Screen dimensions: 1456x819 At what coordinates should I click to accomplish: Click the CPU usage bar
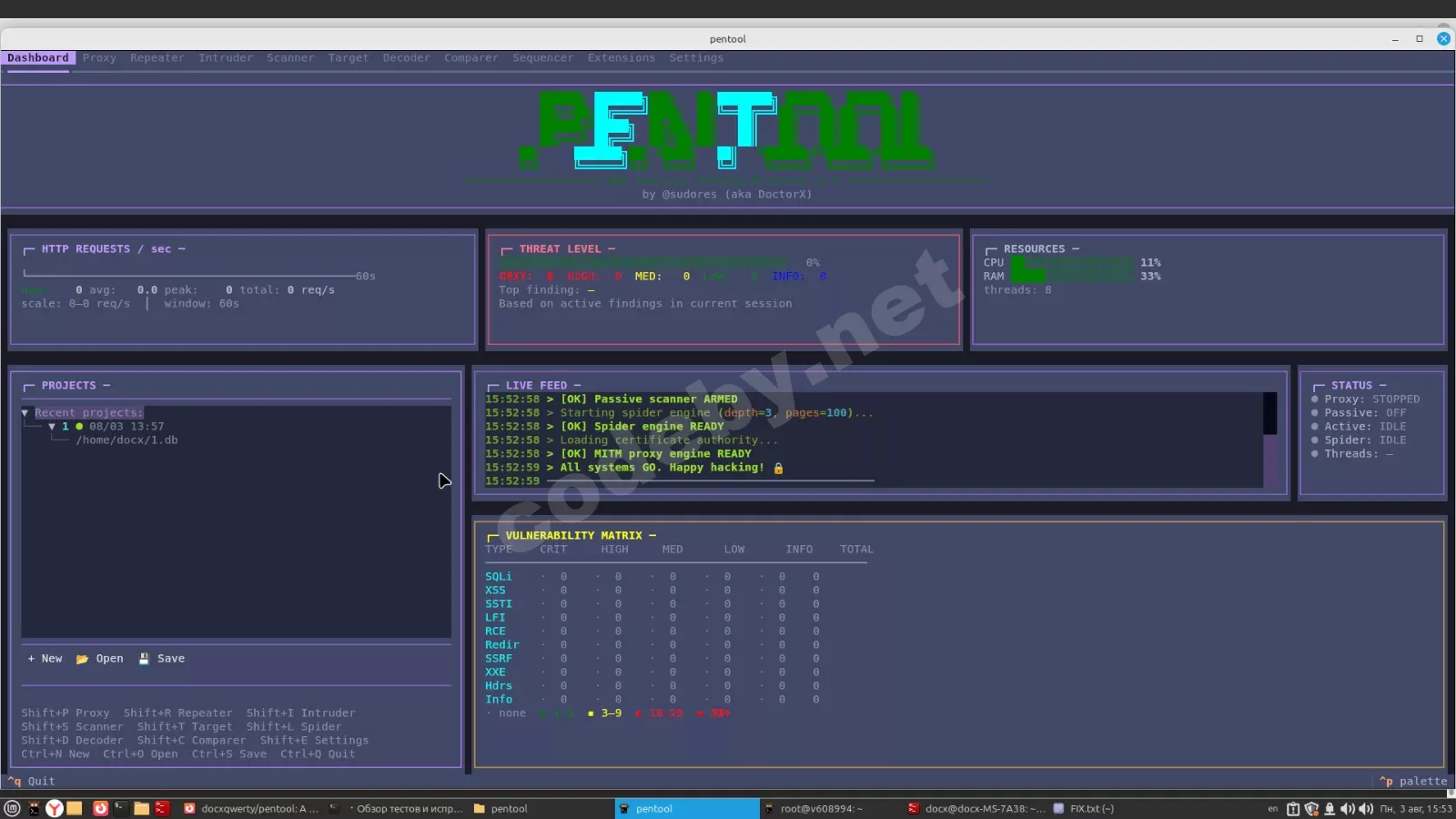(1073, 263)
